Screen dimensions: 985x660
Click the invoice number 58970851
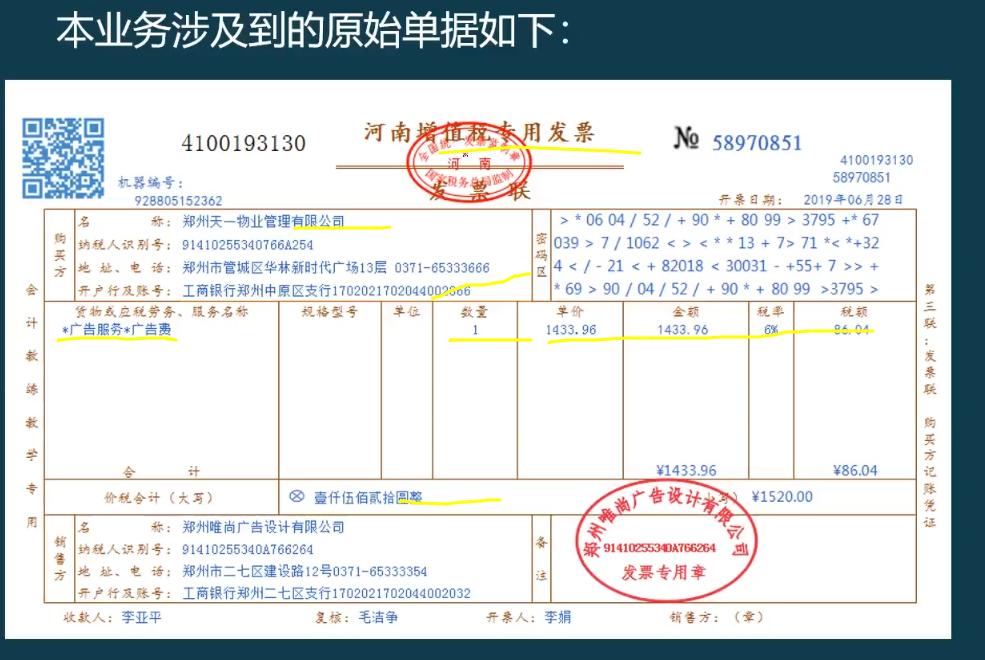(760, 143)
